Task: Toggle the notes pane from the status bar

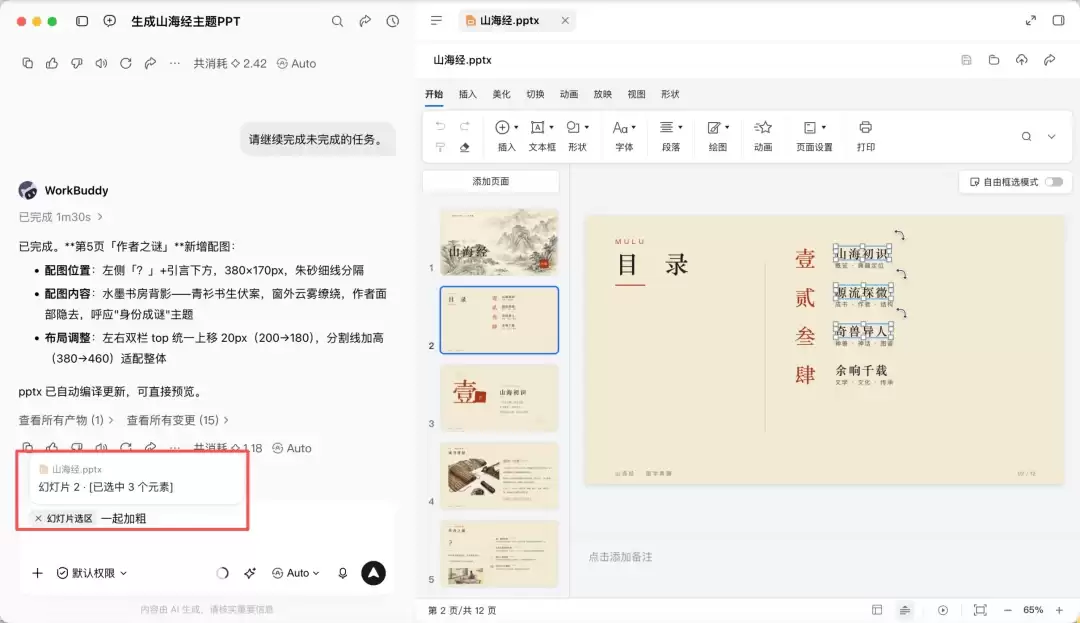Action: (905, 610)
